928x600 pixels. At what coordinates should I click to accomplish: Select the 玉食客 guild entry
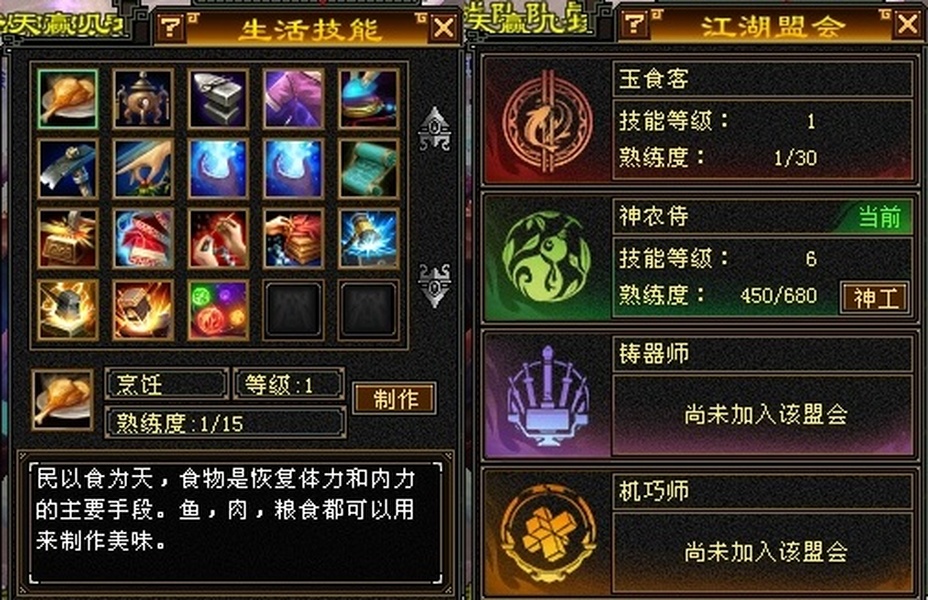699,121
